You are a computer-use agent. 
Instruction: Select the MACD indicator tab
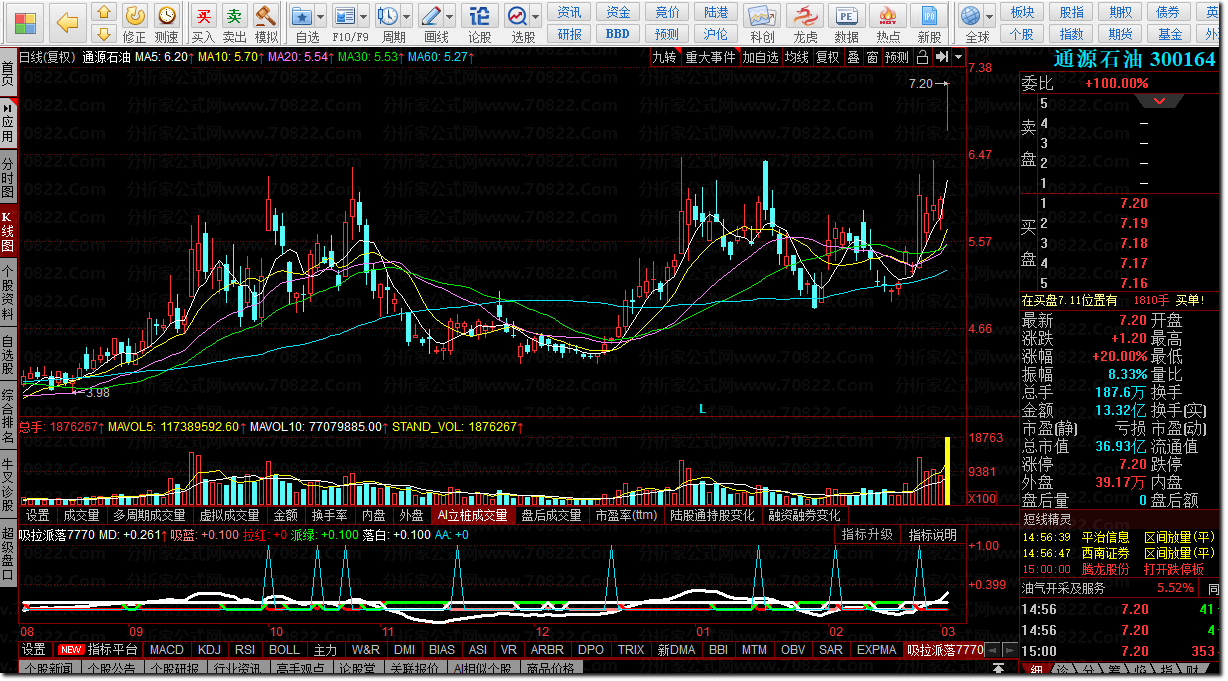coord(167,649)
